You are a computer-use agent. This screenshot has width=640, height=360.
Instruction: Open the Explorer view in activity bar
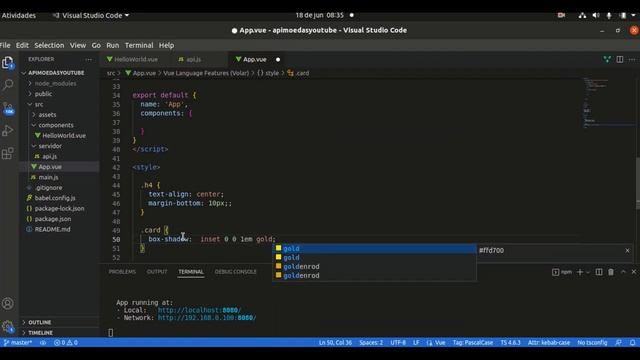tap(7, 63)
